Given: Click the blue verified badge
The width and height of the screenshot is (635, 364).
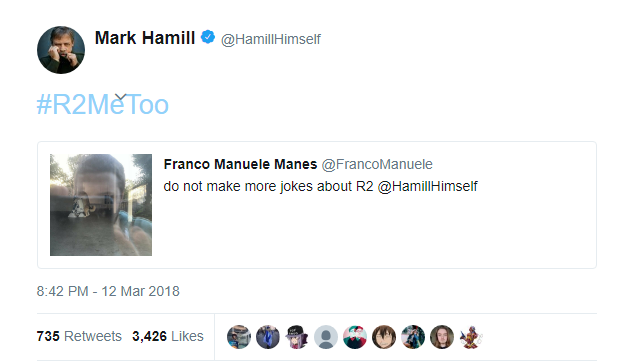Looking at the screenshot, I should (x=208, y=37).
